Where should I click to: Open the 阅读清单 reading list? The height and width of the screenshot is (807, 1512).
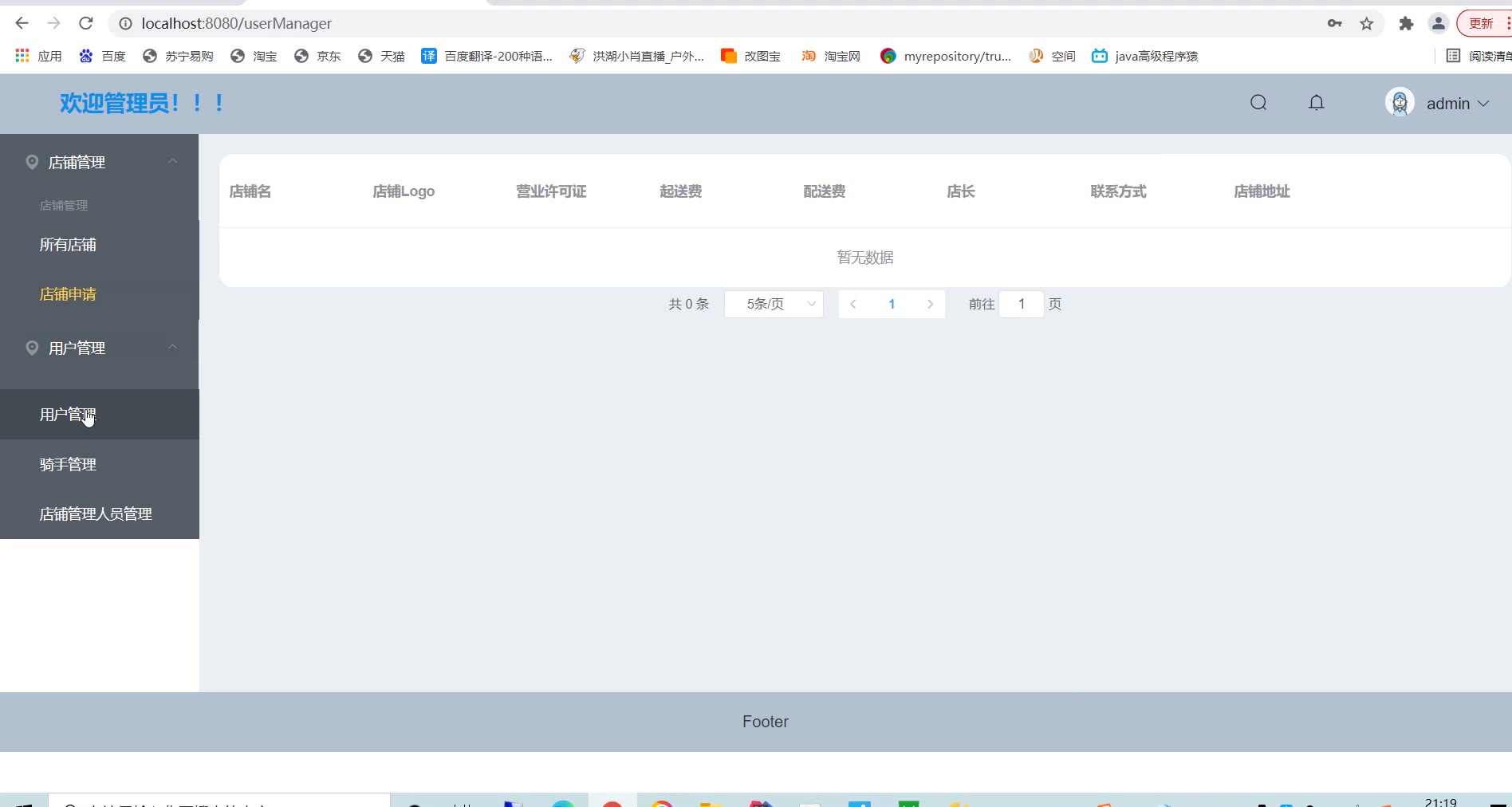pos(1479,56)
